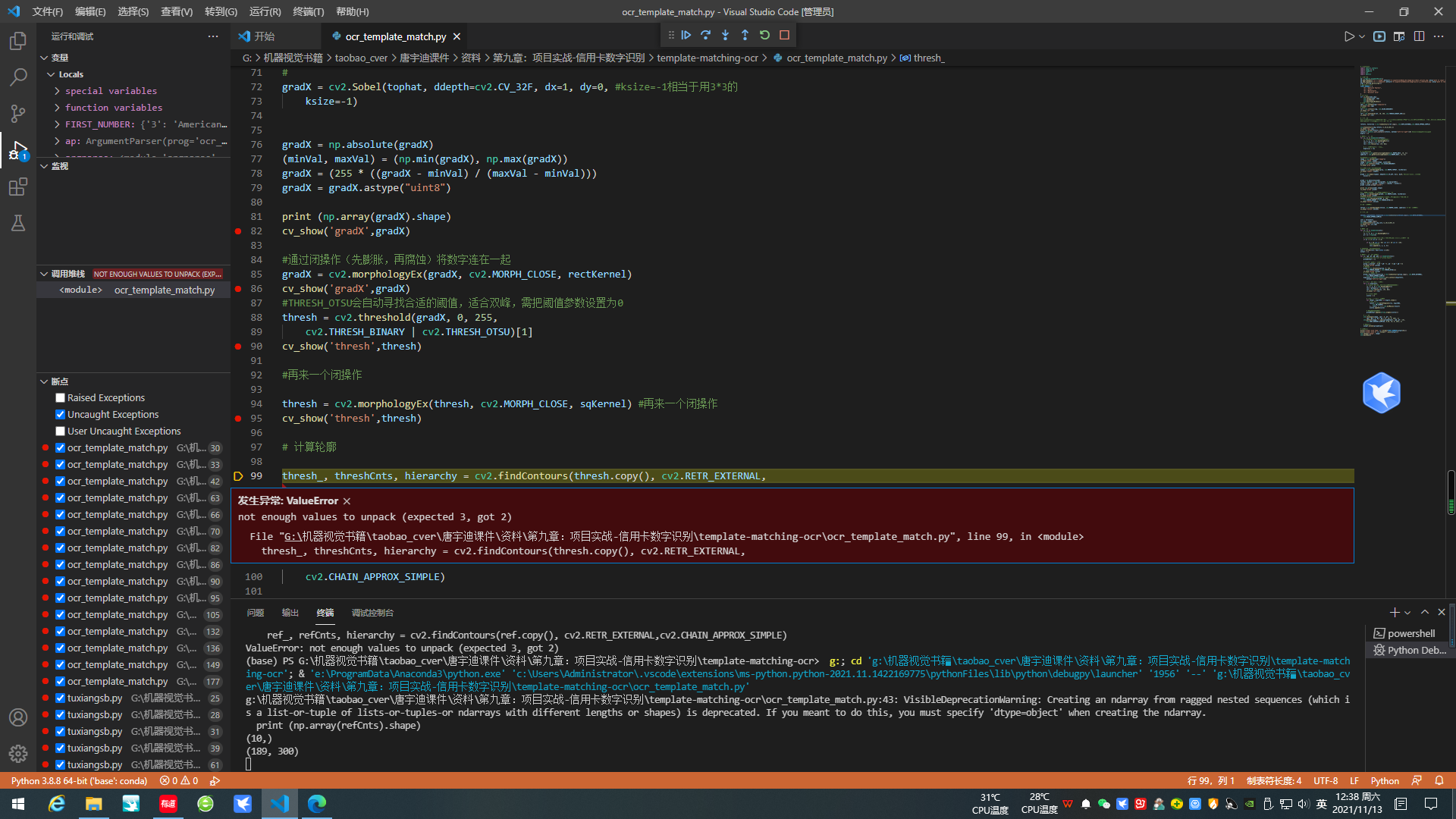Expand FIRST_NUMBER variable
1456x819 pixels.
click(58, 124)
